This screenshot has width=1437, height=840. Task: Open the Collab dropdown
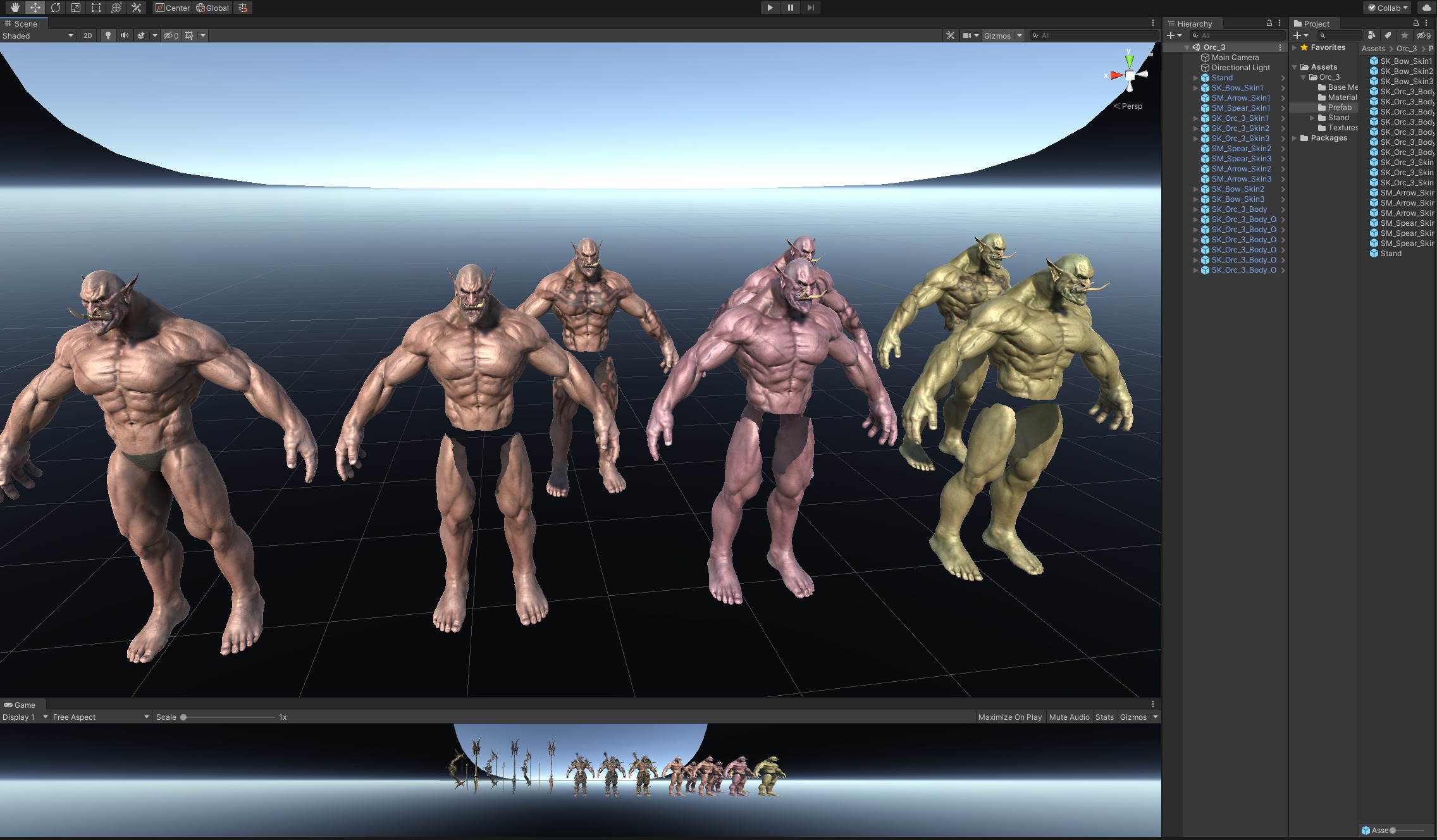click(x=1388, y=8)
